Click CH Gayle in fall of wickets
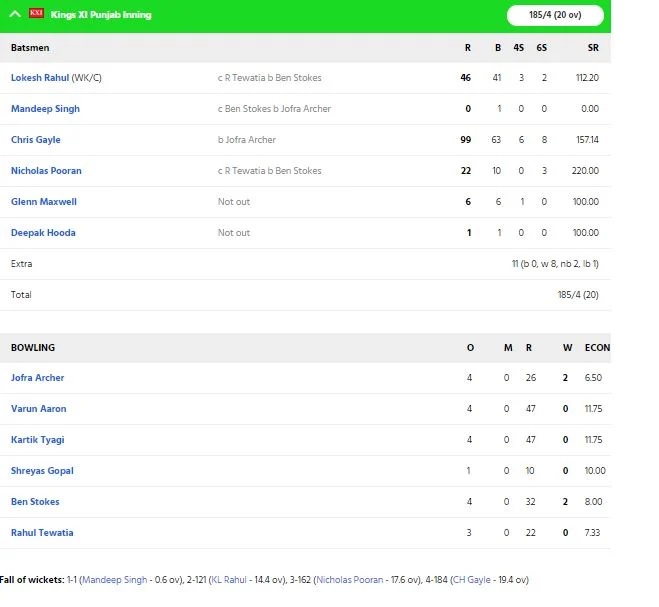Screen dimensions: 659x607 tap(471, 580)
